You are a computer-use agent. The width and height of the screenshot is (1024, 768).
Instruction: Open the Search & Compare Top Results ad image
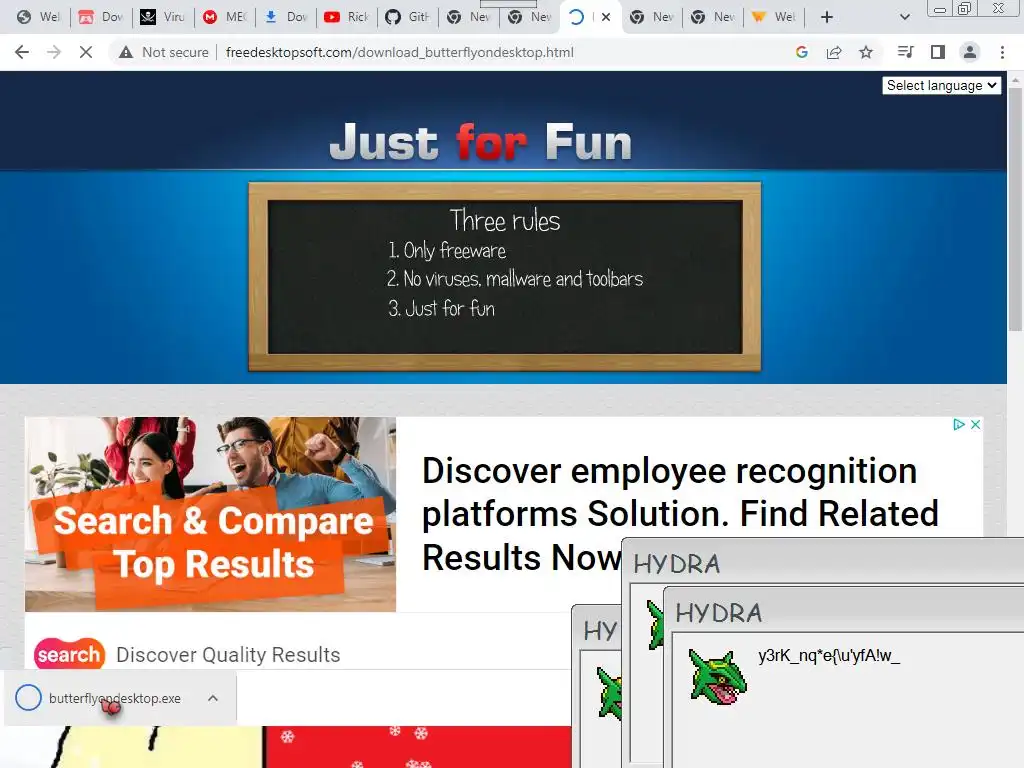(x=210, y=514)
